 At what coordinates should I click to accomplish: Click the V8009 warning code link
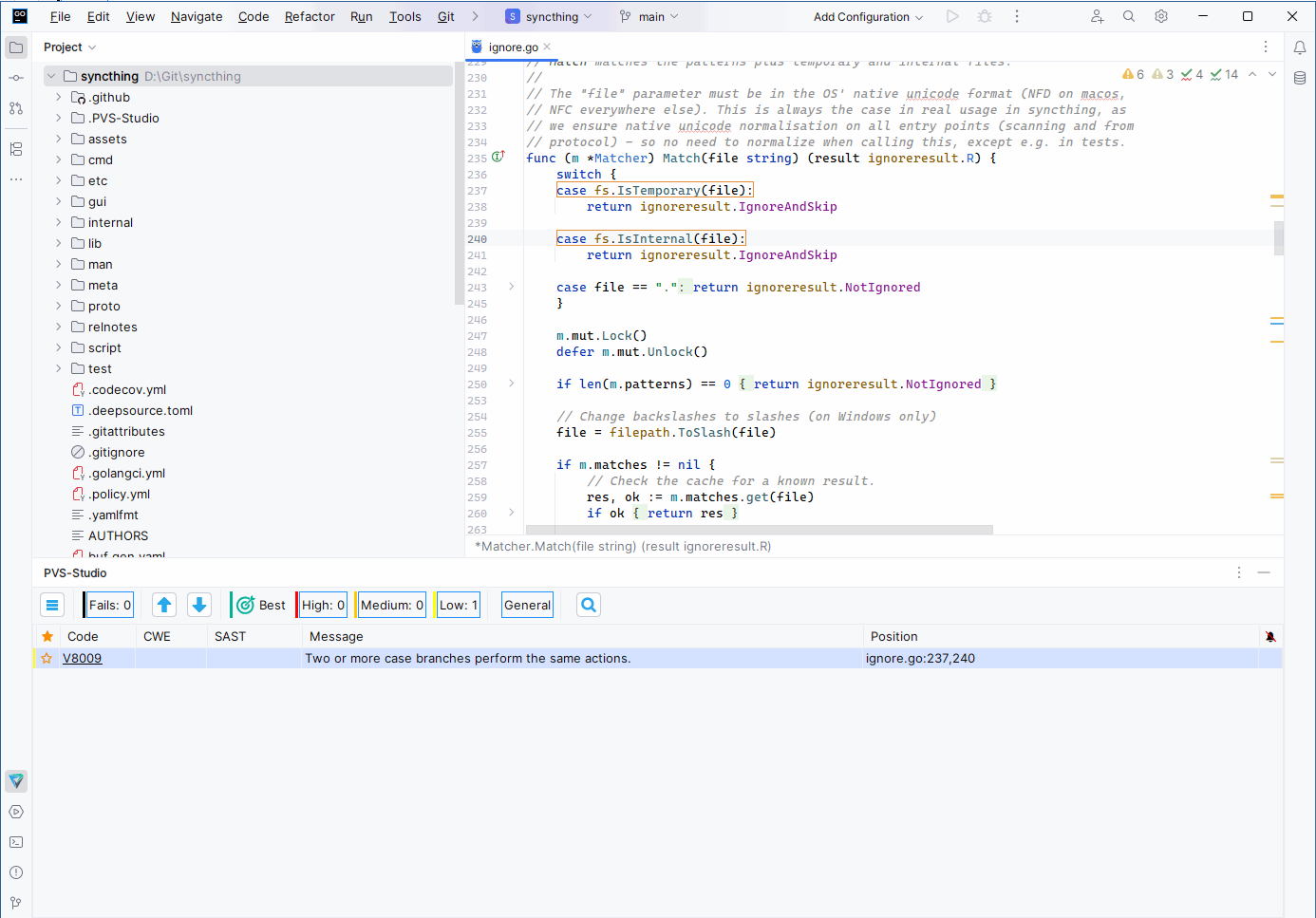pyautogui.click(x=83, y=658)
